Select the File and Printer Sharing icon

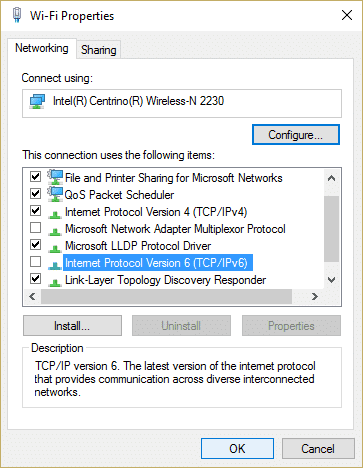tap(55, 177)
